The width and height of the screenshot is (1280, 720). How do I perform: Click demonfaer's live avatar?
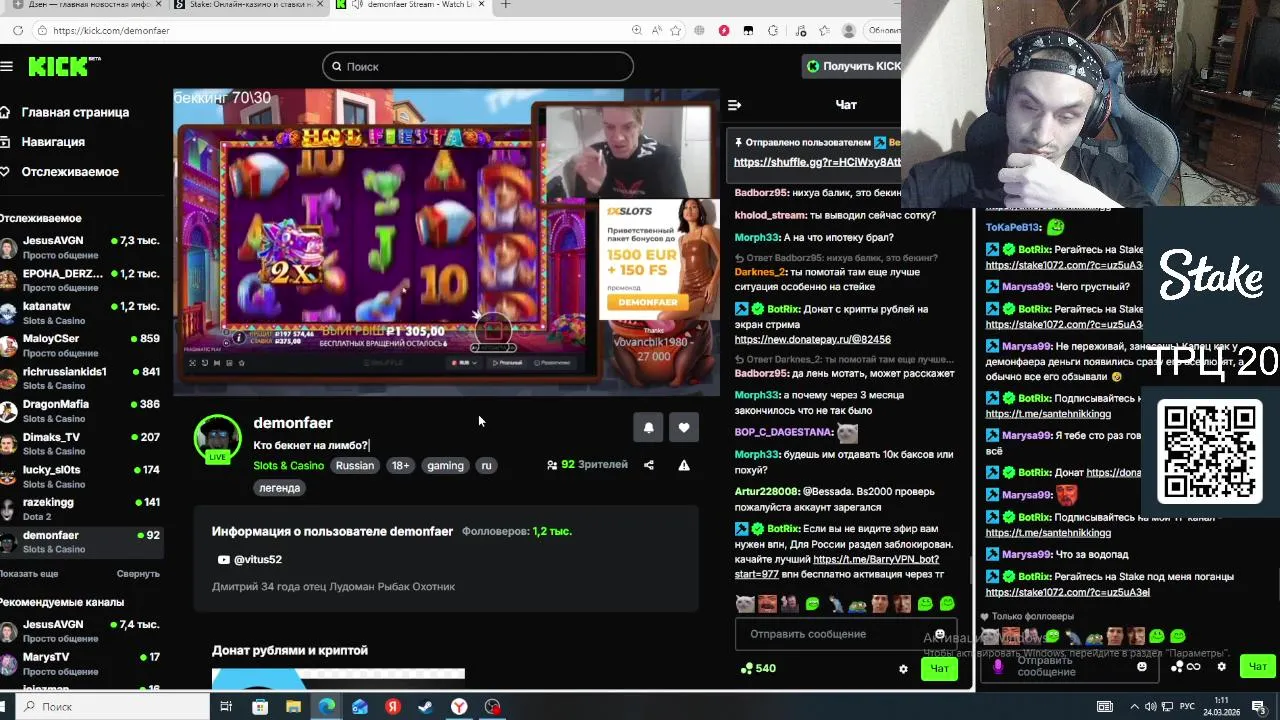pyautogui.click(x=217, y=438)
